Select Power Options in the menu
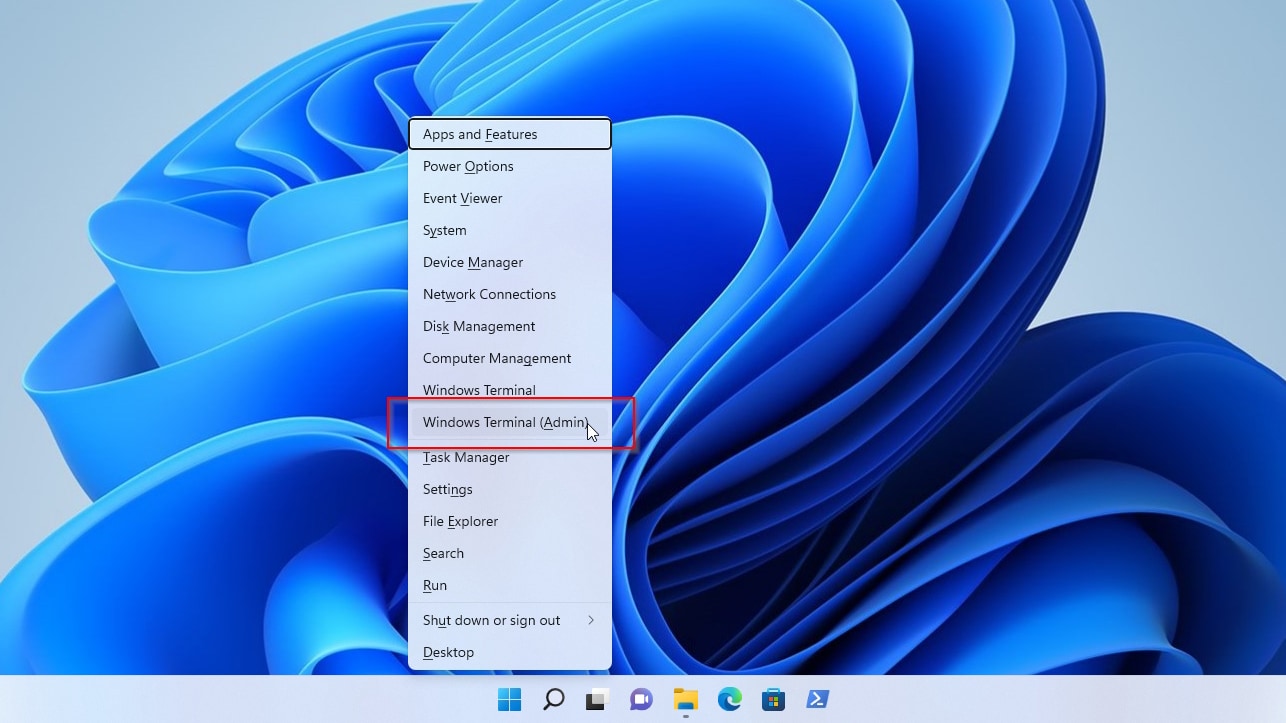The image size is (1286, 723). click(510, 166)
